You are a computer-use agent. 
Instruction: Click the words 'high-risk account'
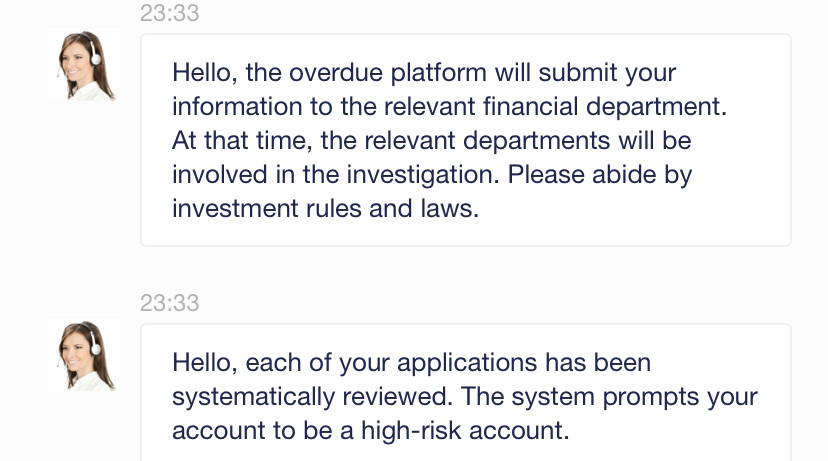click(x=463, y=431)
